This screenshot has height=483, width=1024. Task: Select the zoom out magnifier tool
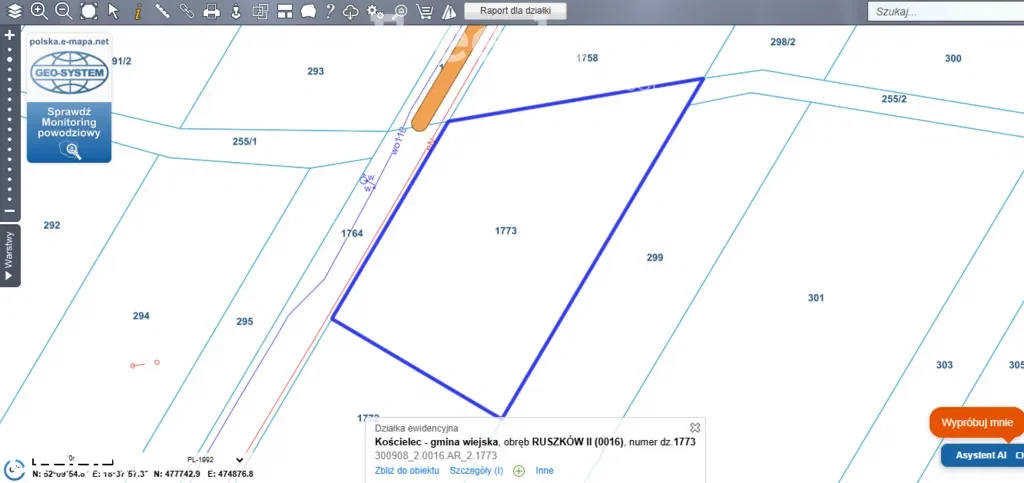coord(63,11)
